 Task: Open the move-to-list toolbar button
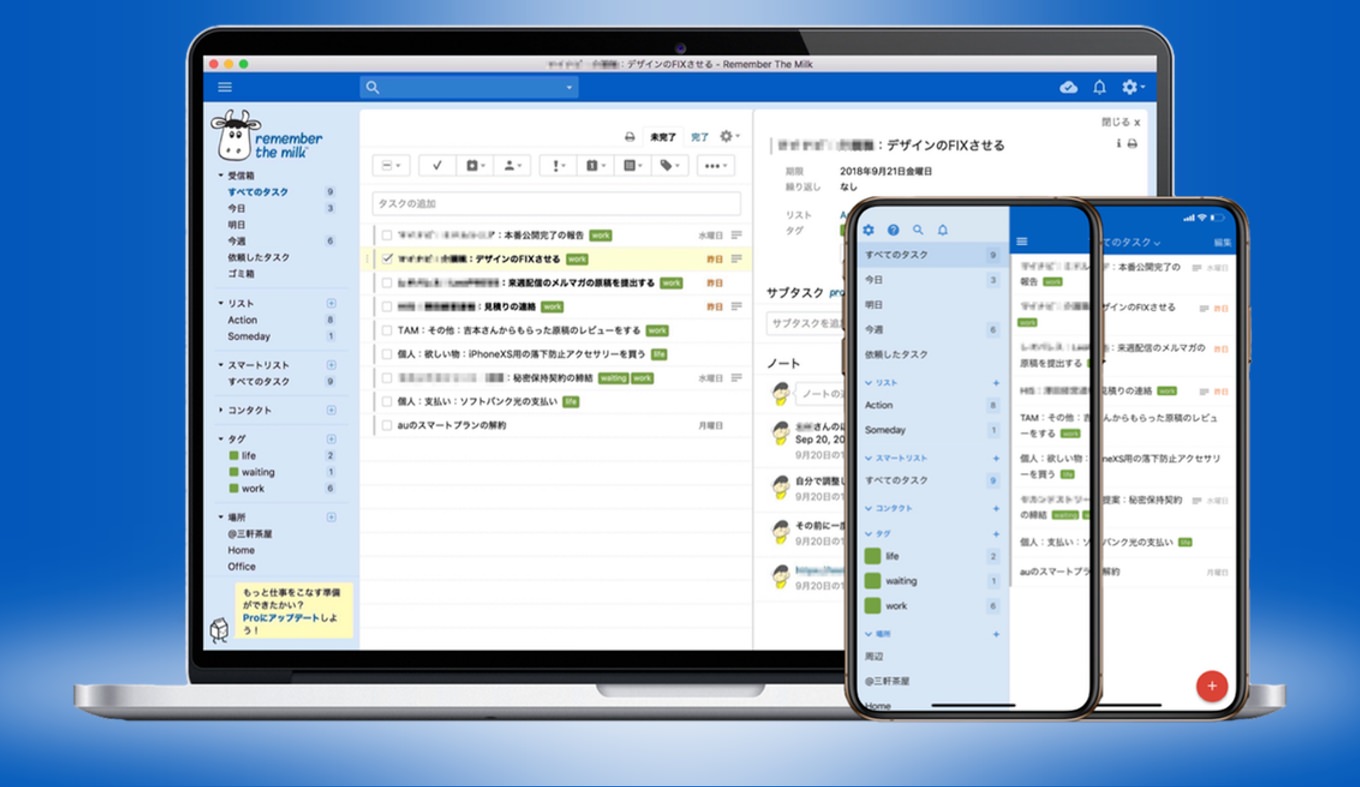[x=631, y=165]
